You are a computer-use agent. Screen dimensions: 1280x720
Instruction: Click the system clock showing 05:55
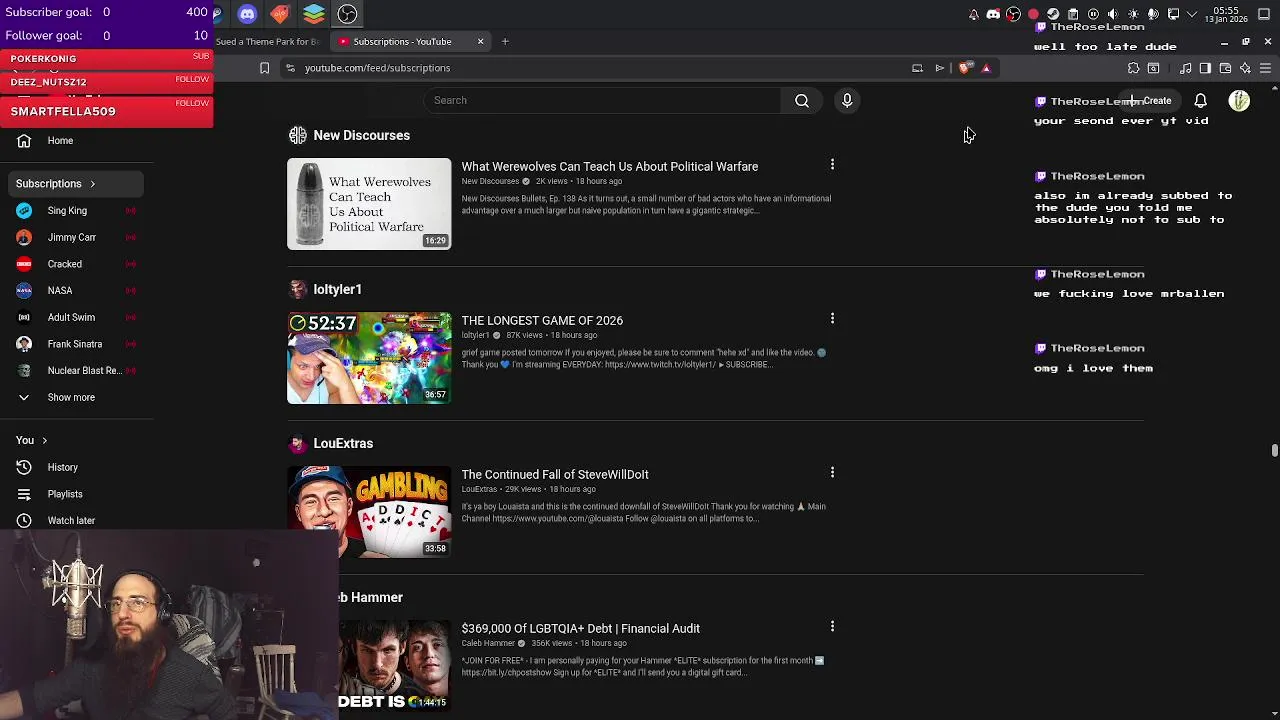1226,14
